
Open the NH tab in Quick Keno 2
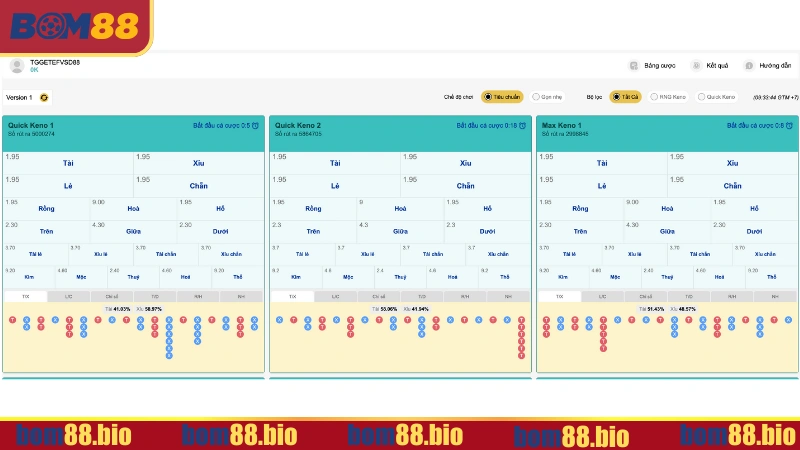[508, 296]
